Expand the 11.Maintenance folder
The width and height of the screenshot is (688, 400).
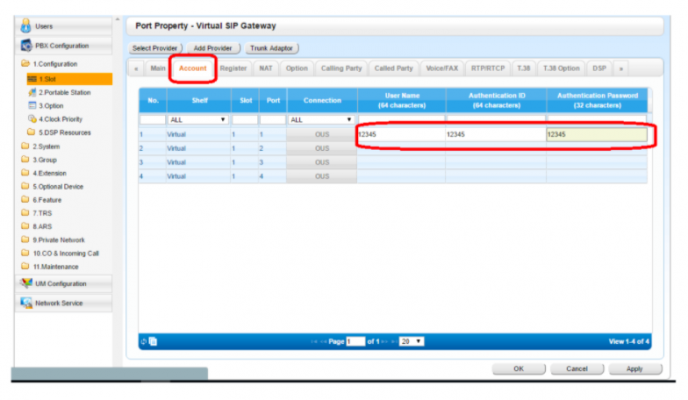25,266
